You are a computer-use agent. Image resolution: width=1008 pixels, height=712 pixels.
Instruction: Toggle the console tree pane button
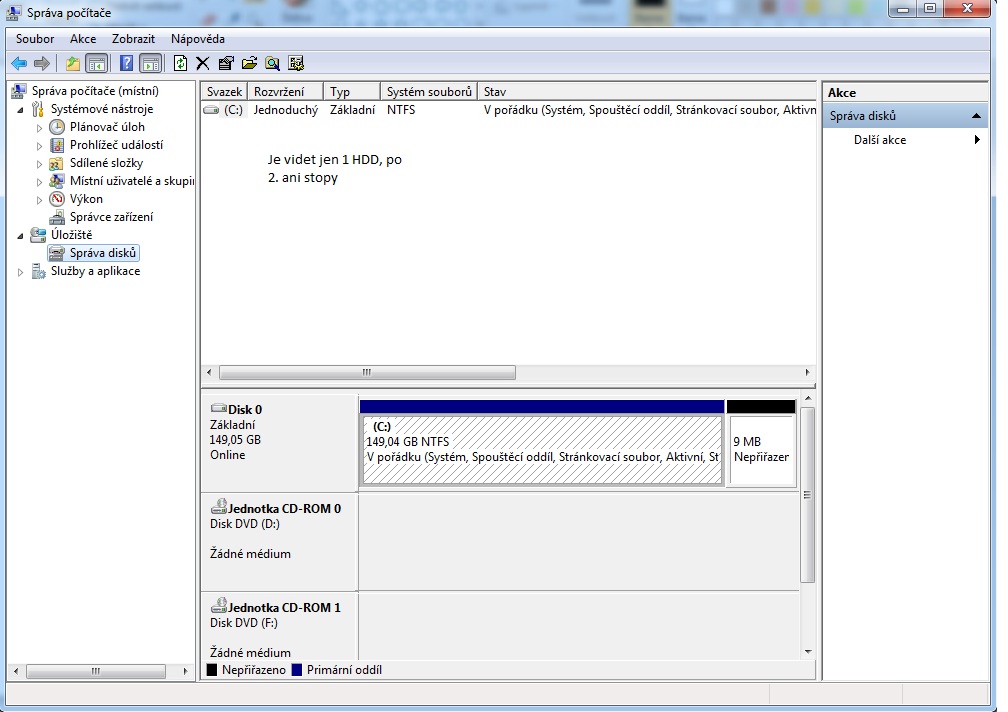click(96, 63)
